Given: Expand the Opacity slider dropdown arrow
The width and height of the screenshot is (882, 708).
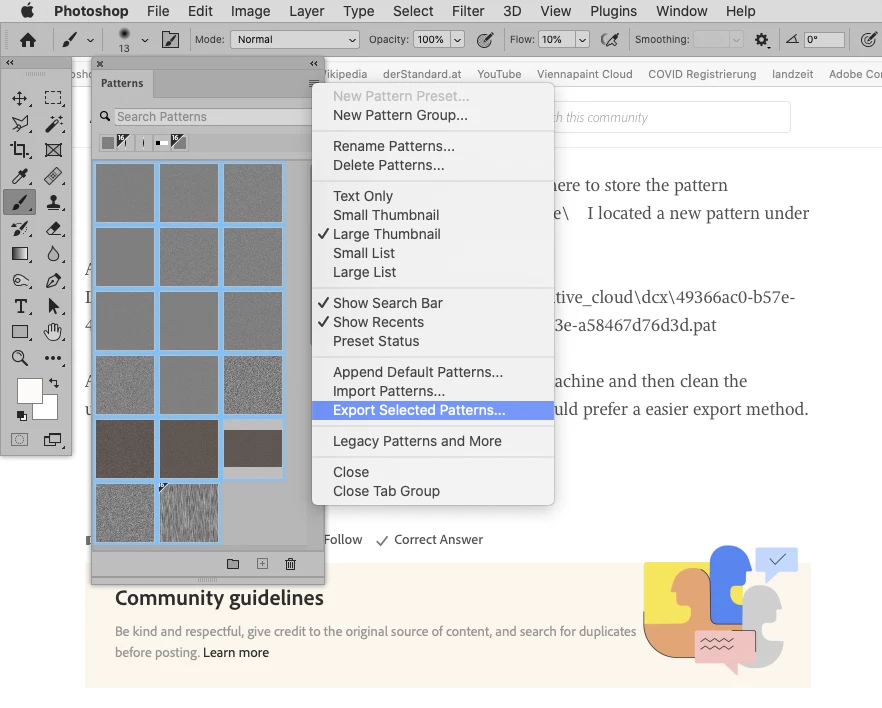Looking at the screenshot, I should (x=458, y=39).
